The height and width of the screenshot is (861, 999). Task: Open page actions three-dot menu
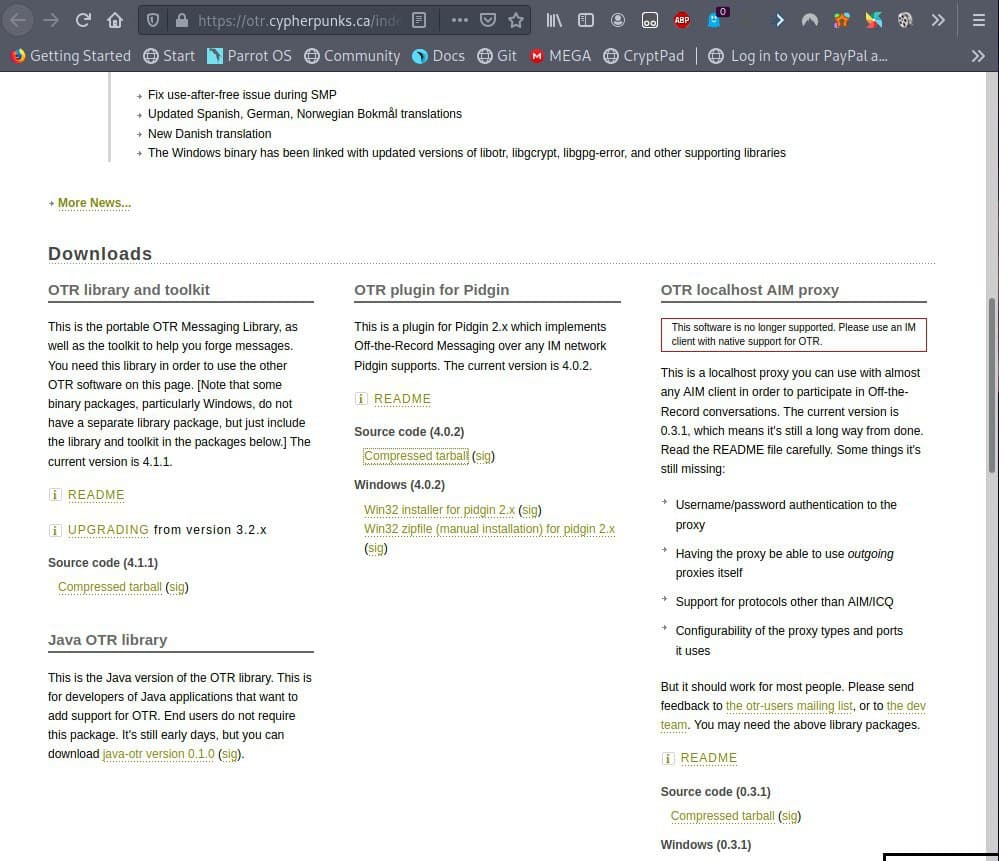click(x=459, y=20)
